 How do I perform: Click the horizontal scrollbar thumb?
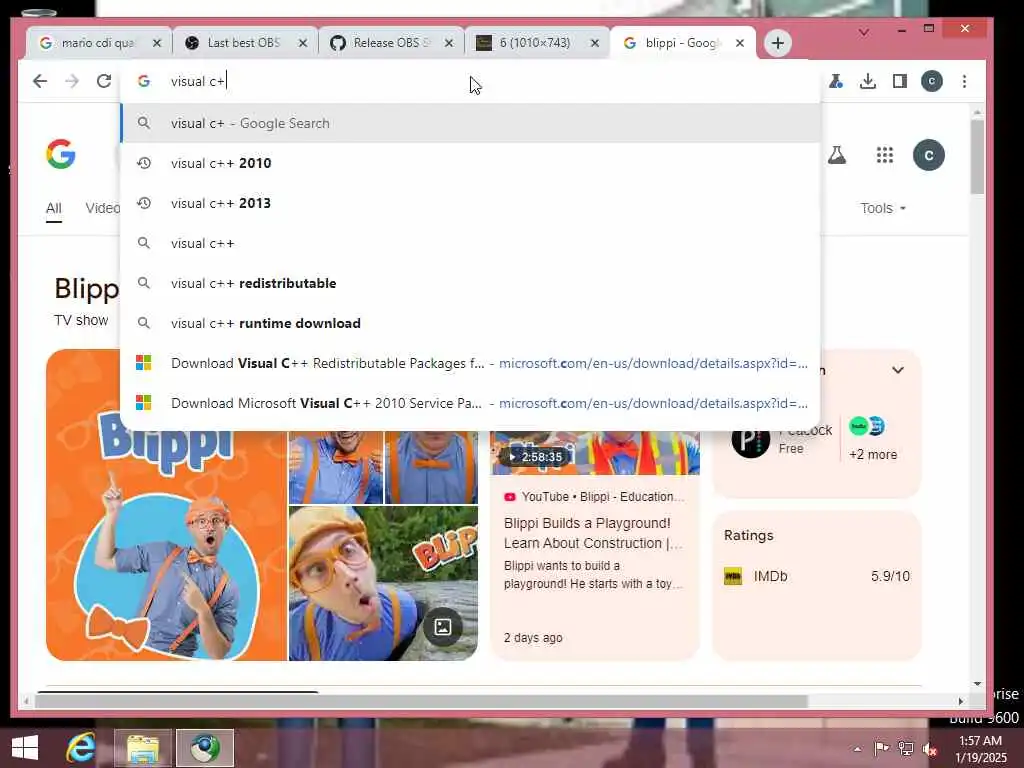click(421, 701)
